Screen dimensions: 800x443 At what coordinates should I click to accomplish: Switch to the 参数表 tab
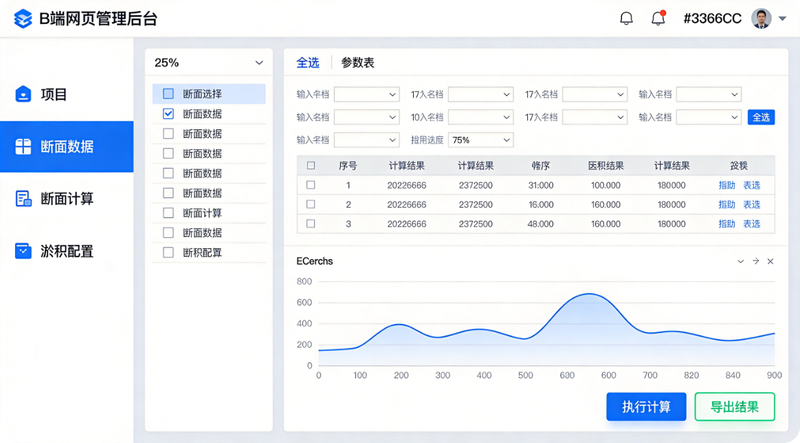358,63
